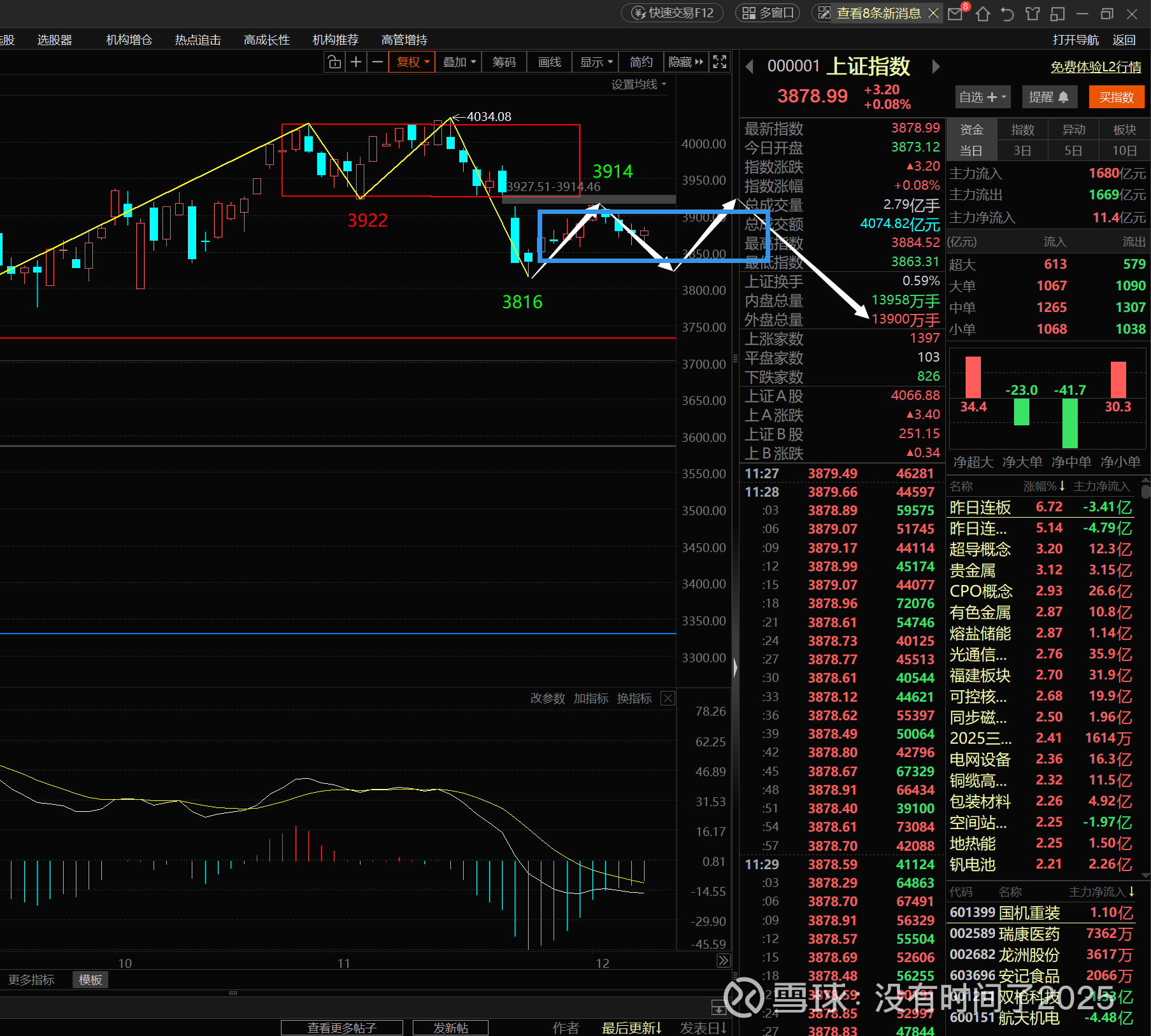Click 返回 to go back
Viewport: 1151px width, 1036px height.
click(1124, 40)
